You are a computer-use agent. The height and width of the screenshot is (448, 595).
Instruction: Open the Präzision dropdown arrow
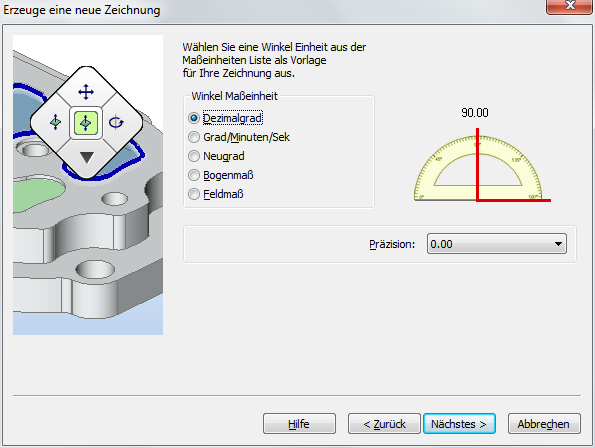pos(558,244)
